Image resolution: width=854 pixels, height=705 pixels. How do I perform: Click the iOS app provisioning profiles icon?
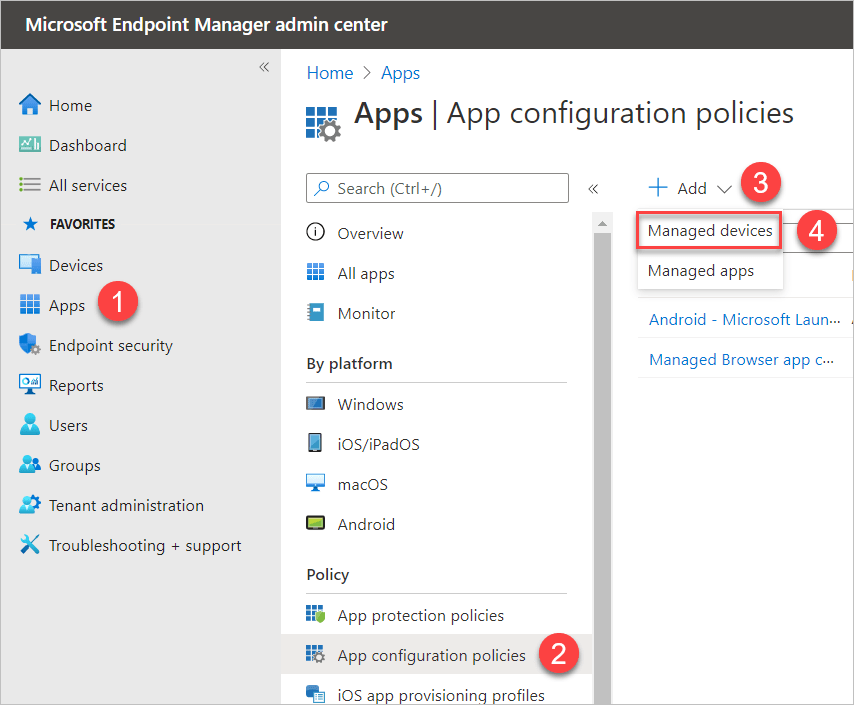click(315, 694)
